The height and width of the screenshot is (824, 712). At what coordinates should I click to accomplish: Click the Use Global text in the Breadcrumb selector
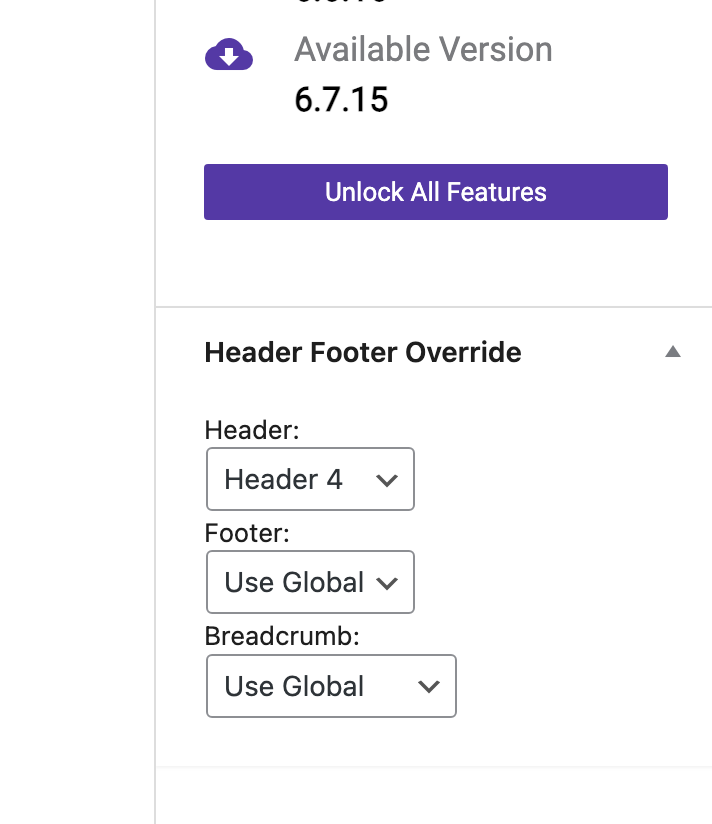(294, 686)
